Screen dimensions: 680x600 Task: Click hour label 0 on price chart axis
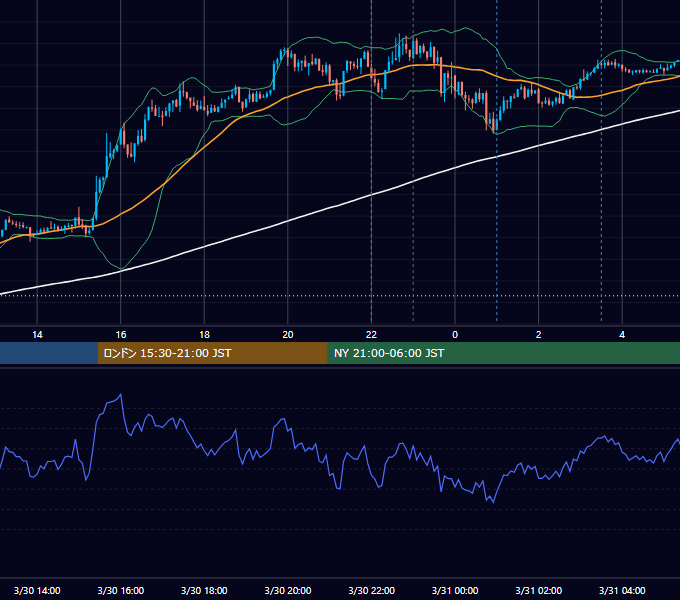click(x=455, y=335)
